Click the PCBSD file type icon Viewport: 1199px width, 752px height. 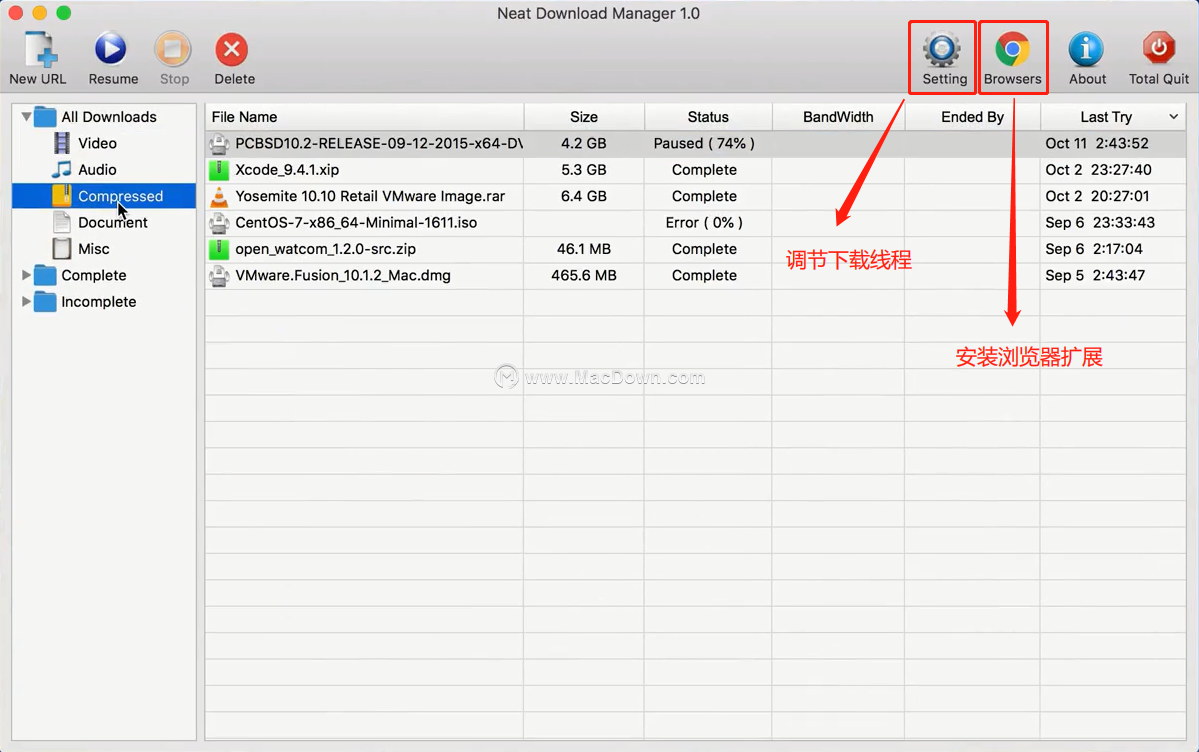click(219, 143)
